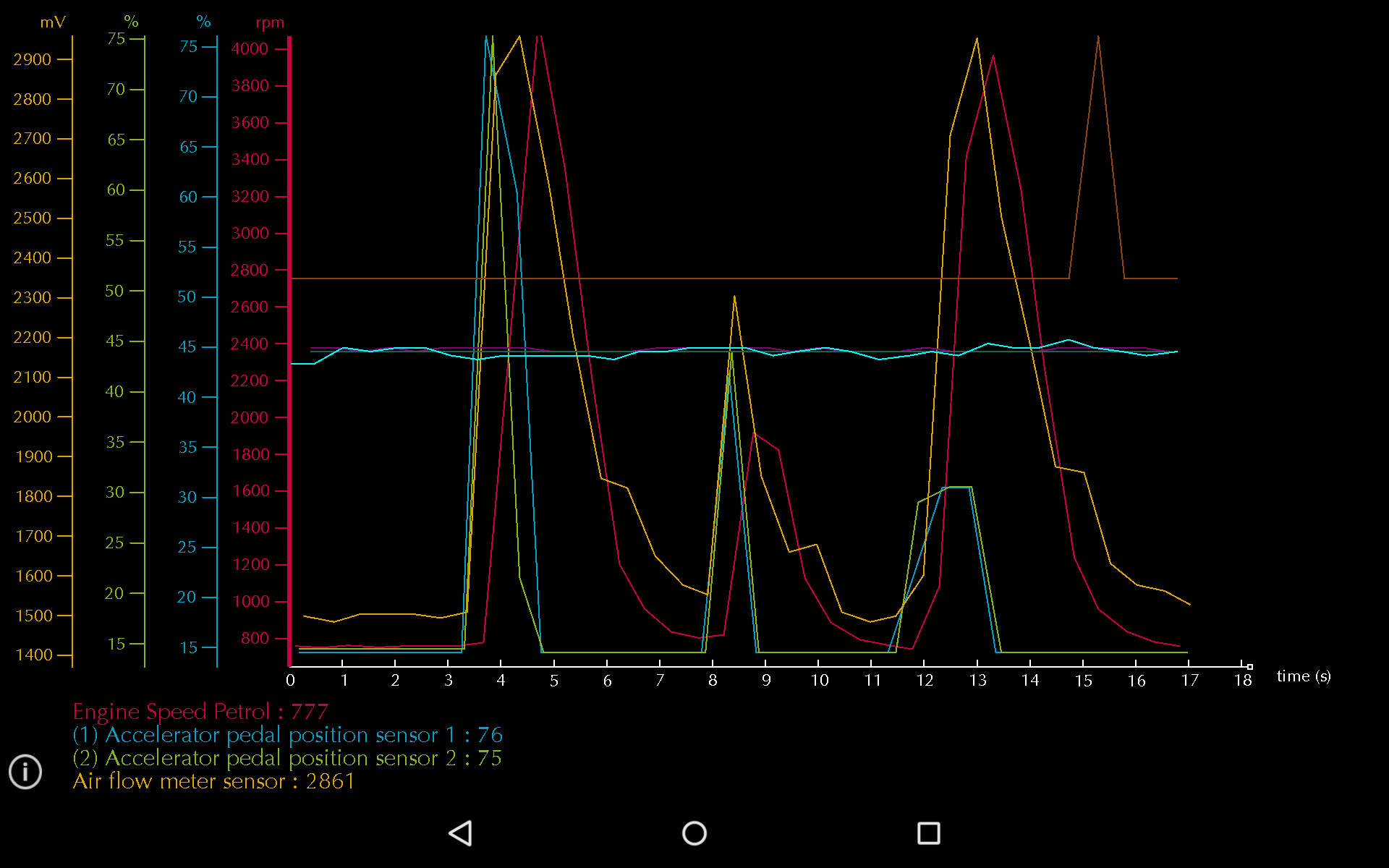Click the 18 second time axis label
Screen dimensions: 1389x868
[1243, 681]
